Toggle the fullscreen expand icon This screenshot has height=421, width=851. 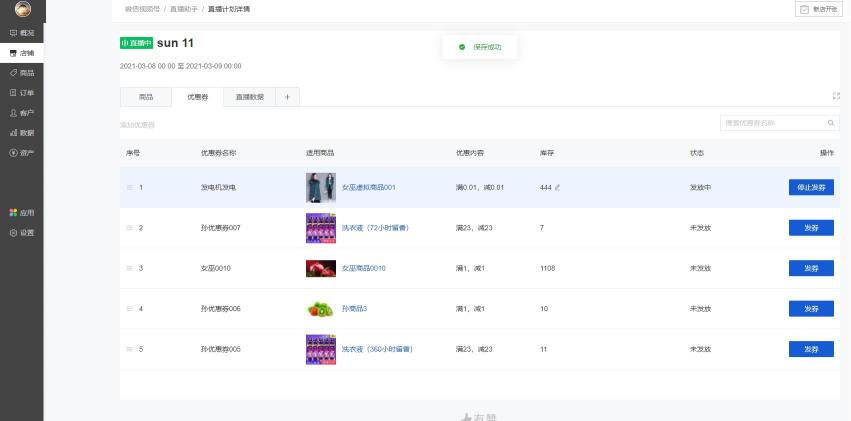(x=836, y=96)
